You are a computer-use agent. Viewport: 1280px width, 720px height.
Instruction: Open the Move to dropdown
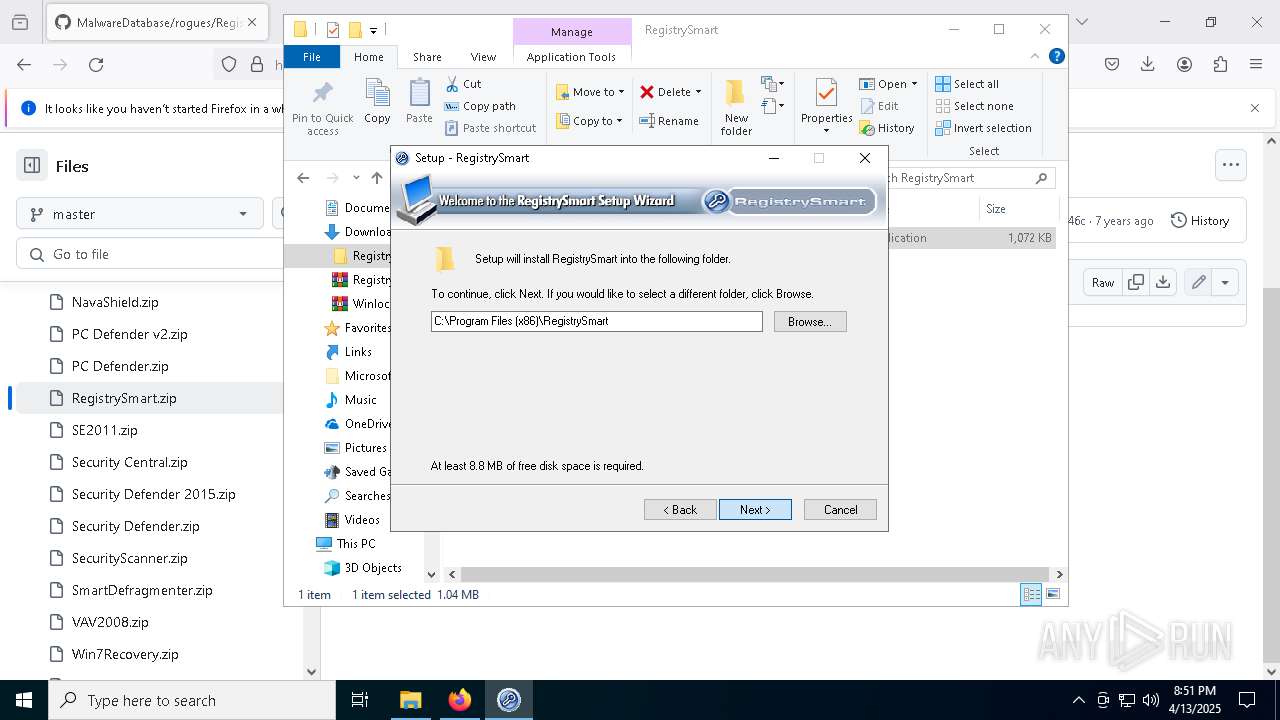(590, 92)
